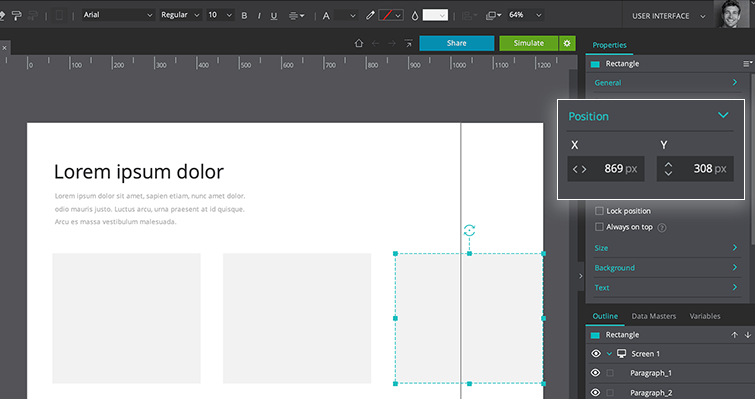
Task: Collapse the Screen 1 tree node
Action: tap(609, 354)
